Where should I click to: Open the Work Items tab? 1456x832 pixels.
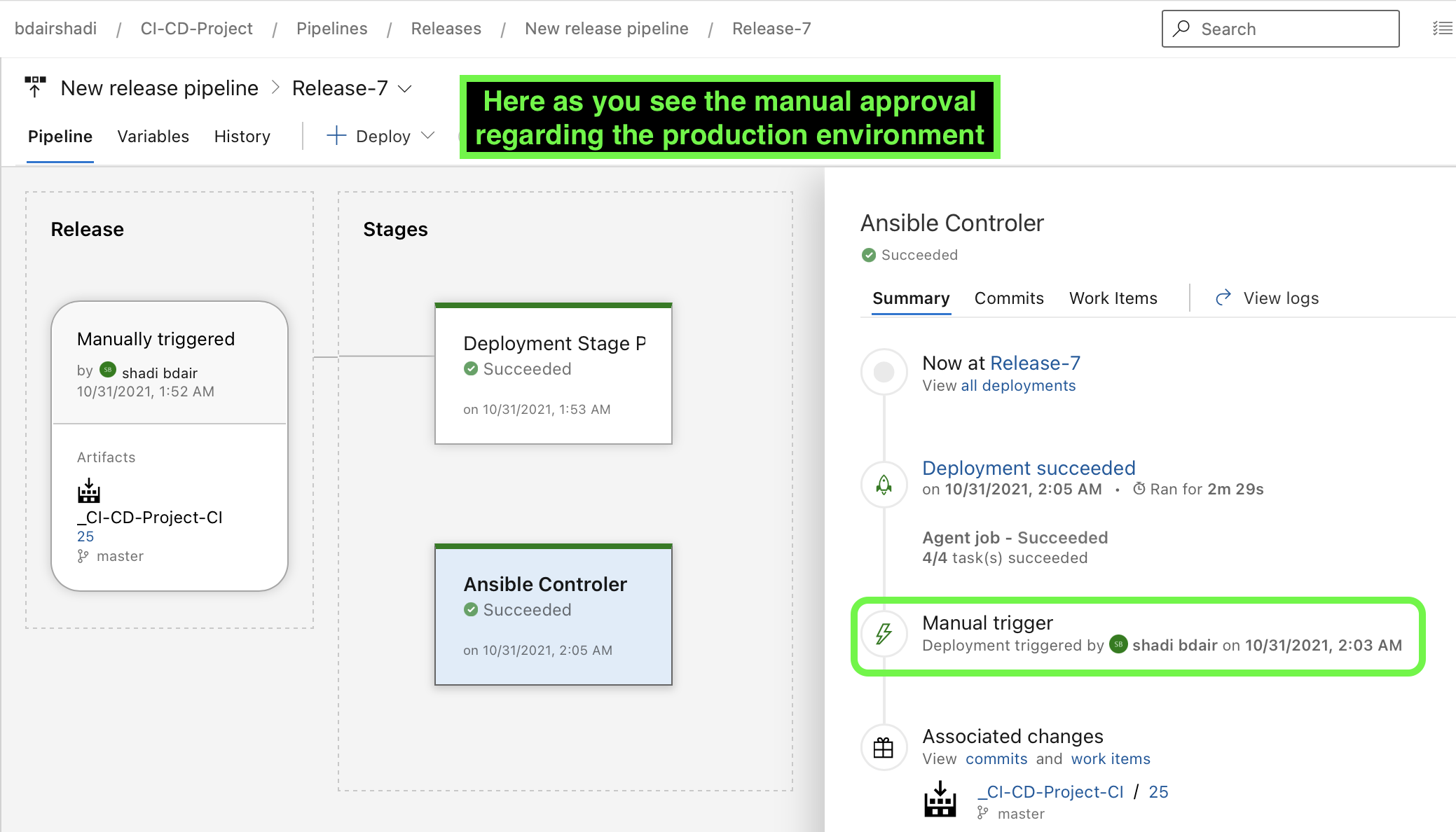click(1113, 298)
